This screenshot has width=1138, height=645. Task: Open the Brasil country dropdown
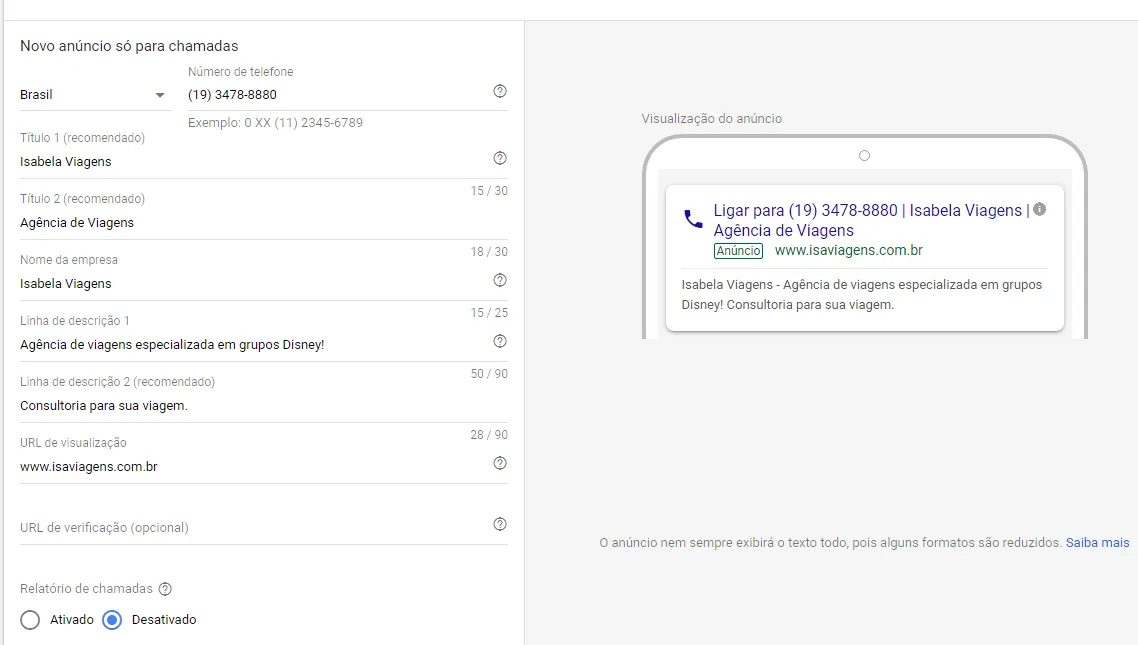coord(96,95)
